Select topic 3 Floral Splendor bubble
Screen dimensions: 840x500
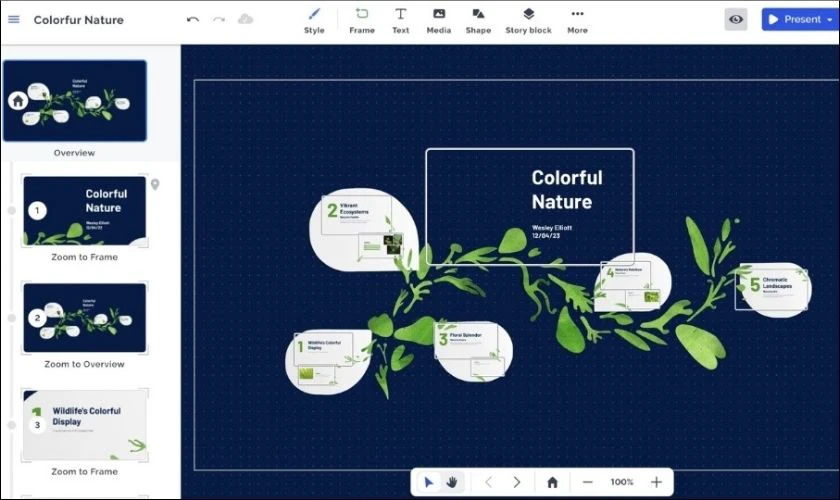(x=473, y=351)
